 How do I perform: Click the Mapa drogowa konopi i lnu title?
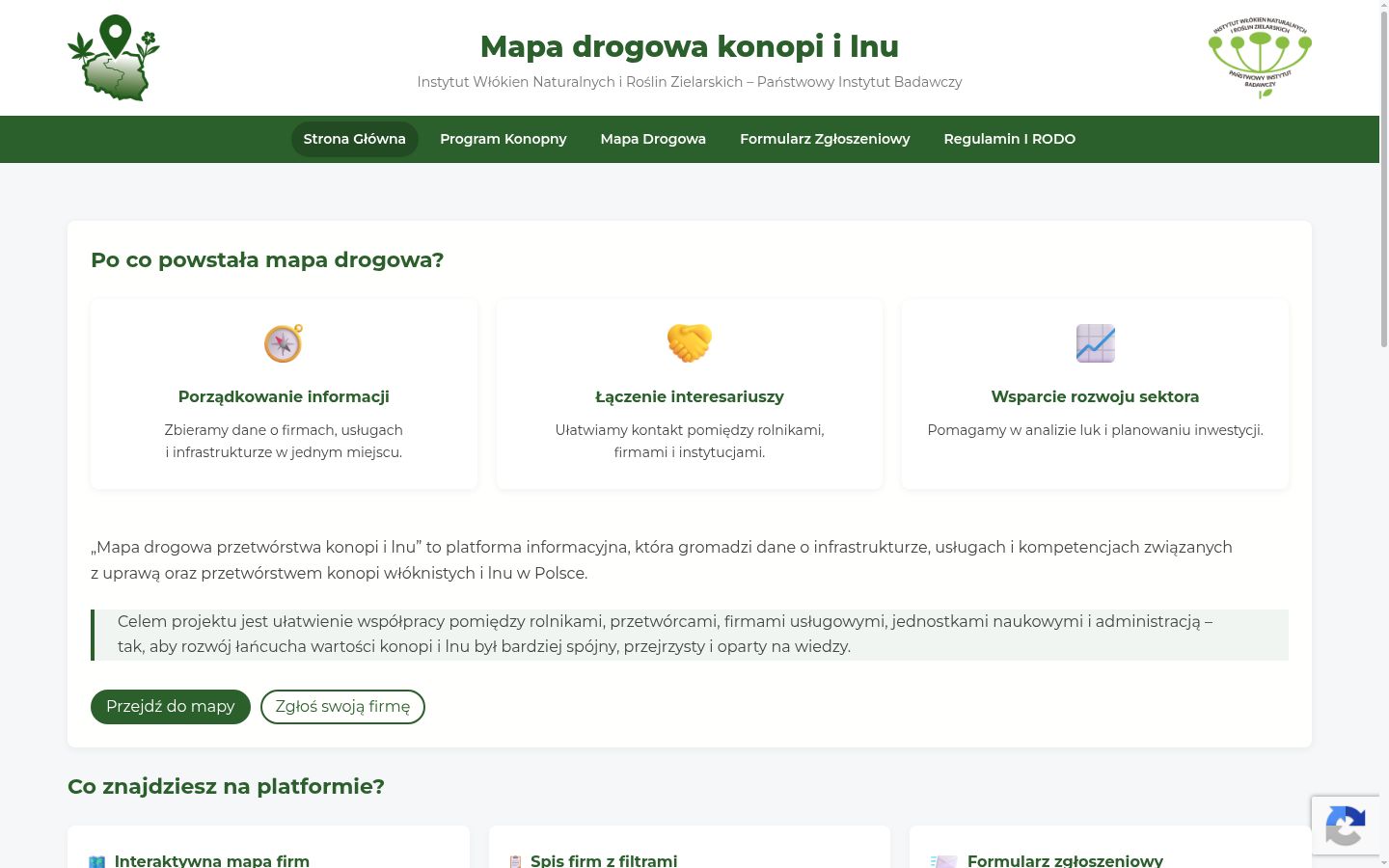[x=690, y=46]
